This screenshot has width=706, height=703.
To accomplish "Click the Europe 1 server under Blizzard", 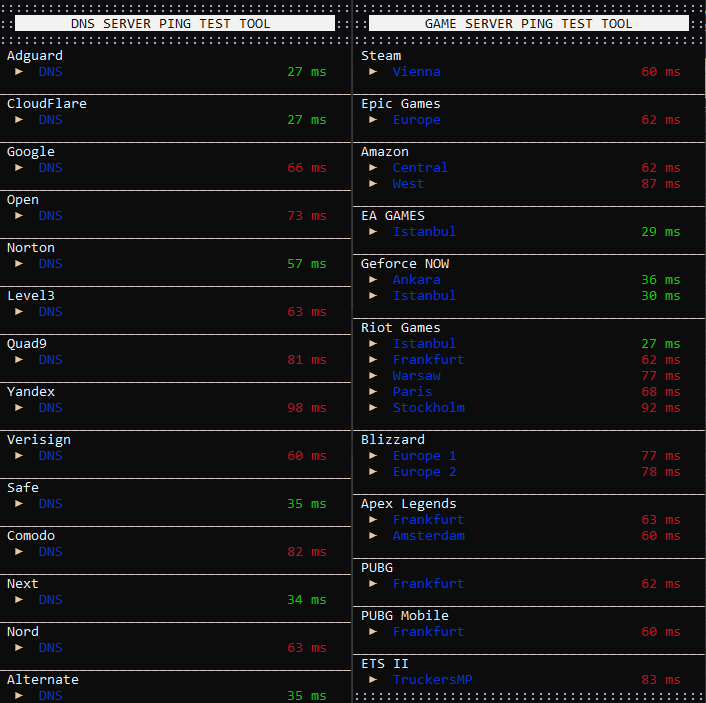I will (424, 456).
